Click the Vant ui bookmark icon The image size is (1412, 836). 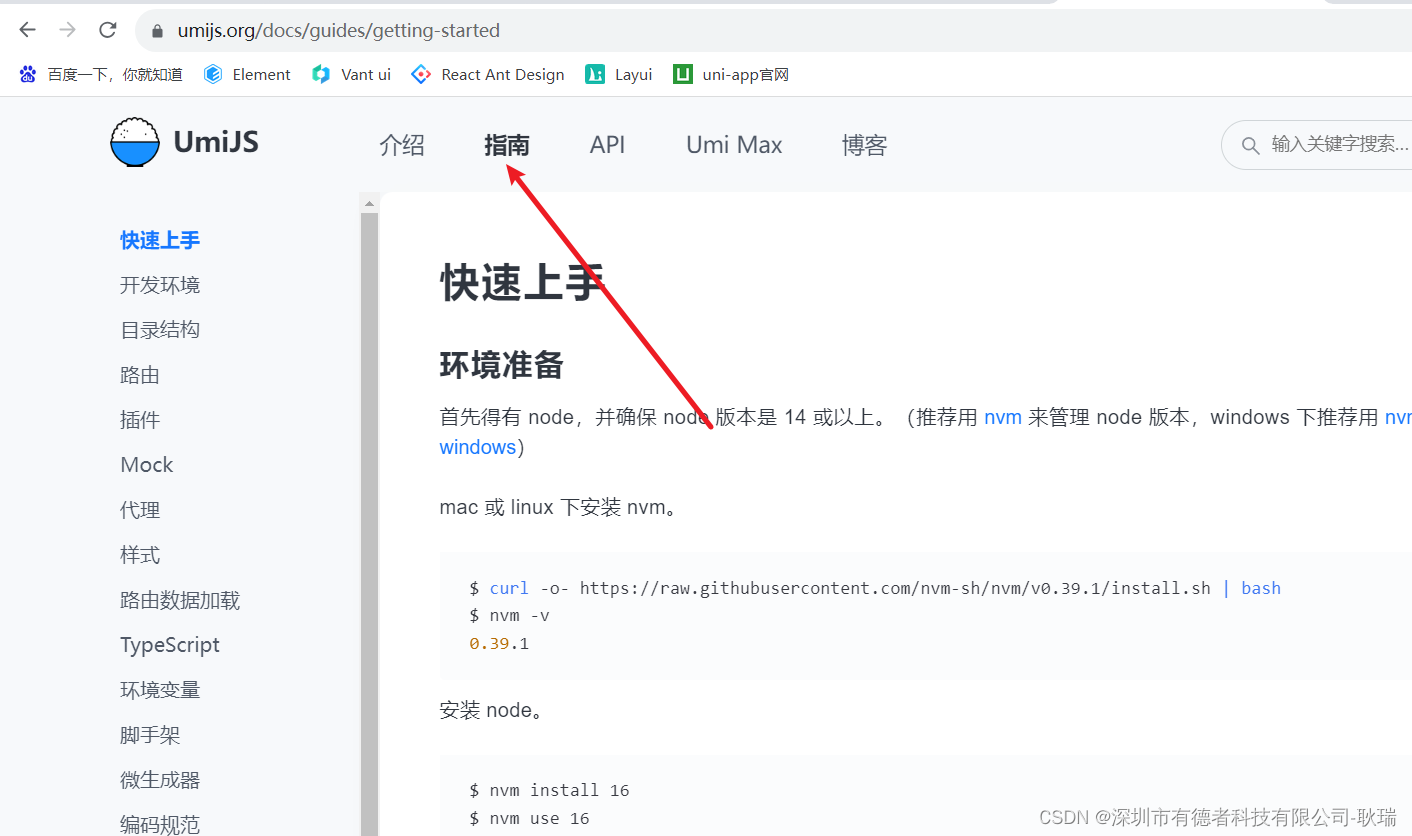pos(321,74)
